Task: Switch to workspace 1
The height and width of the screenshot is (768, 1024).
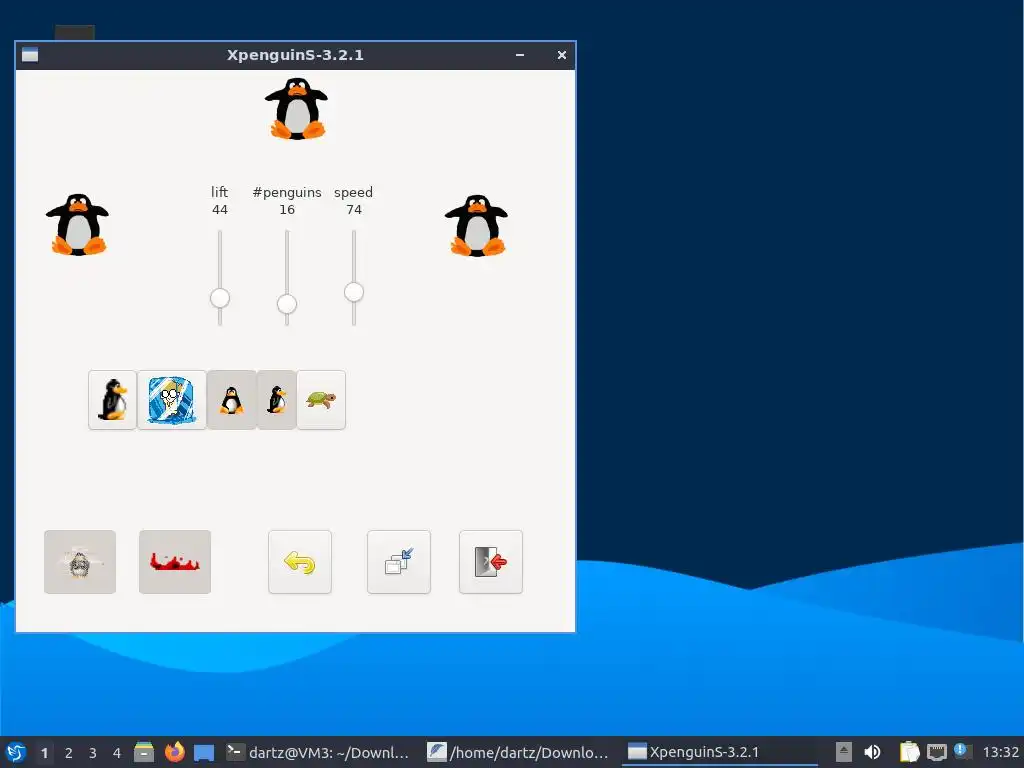Action: point(44,753)
